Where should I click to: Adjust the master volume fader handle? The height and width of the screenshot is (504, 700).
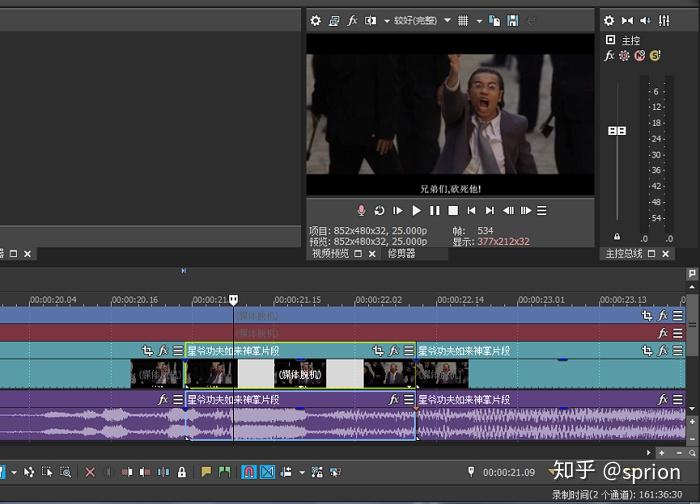click(x=617, y=131)
